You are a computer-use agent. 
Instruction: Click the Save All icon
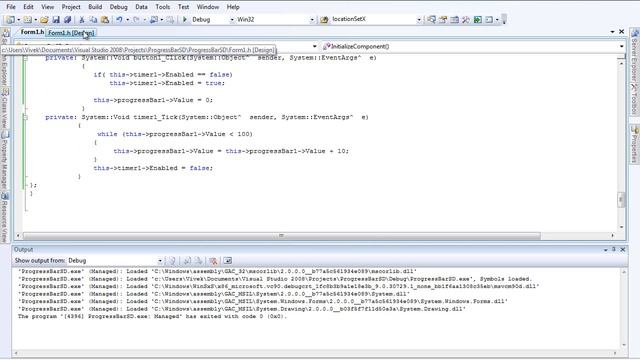[67, 20]
